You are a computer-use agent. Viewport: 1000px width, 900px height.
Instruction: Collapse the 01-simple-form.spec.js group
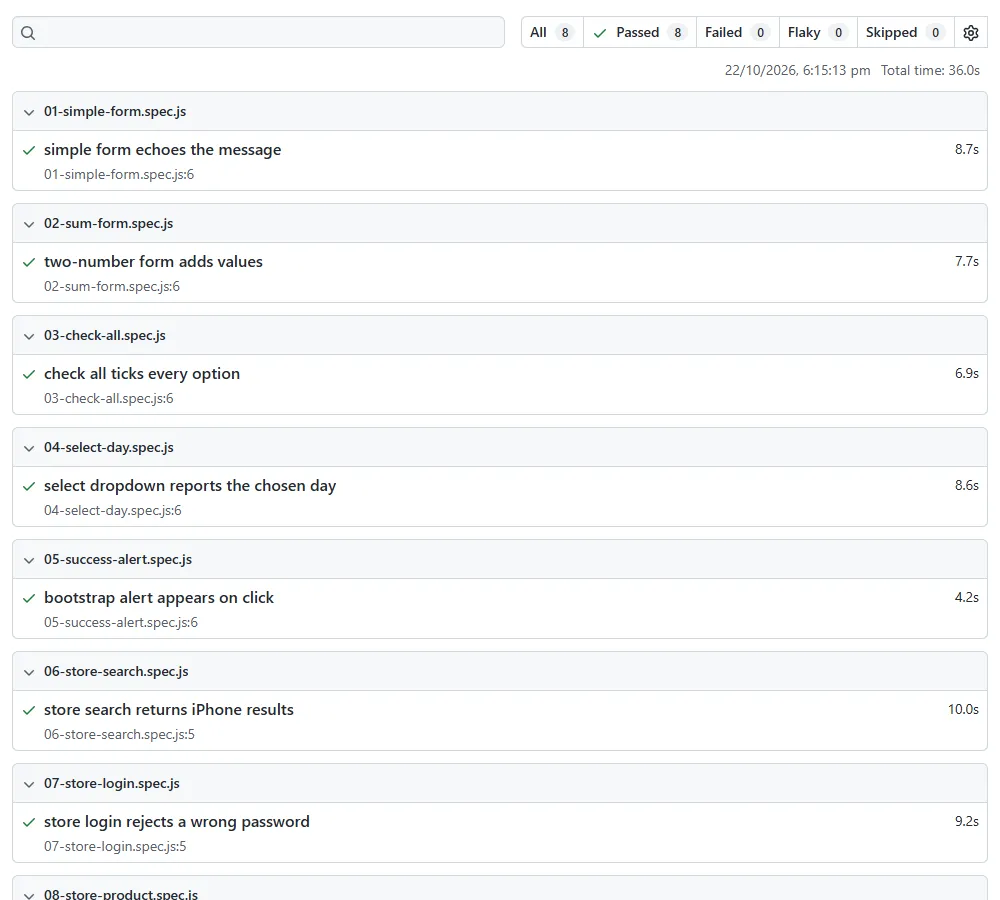[29, 112]
